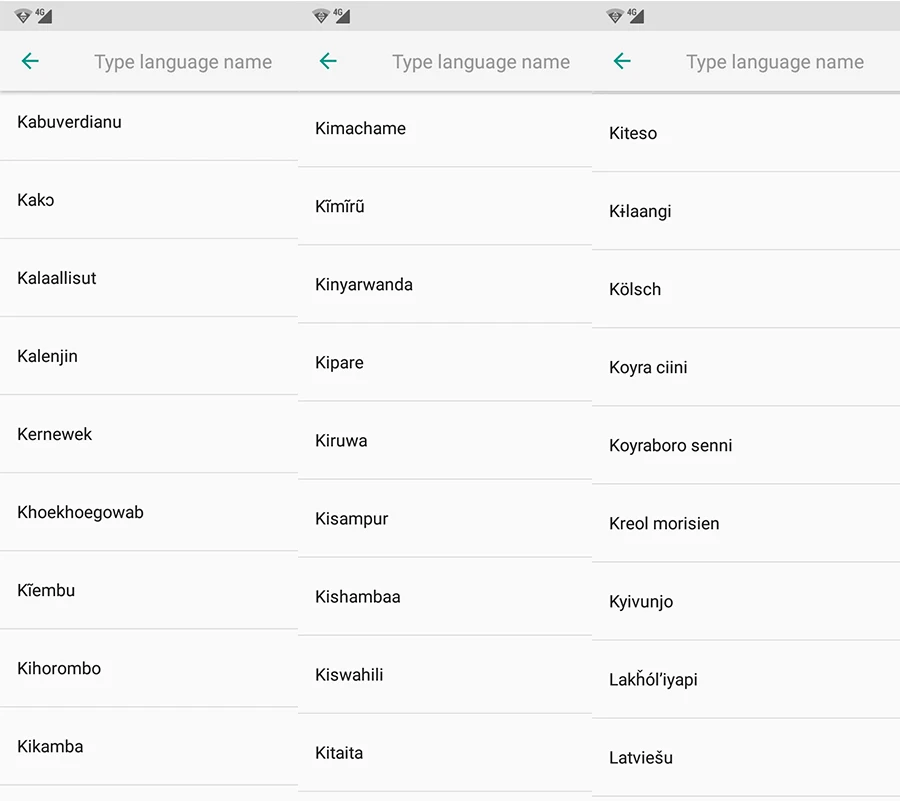The image size is (900, 801).
Task: Pick Kihorombo from the list
Action: point(149,668)
